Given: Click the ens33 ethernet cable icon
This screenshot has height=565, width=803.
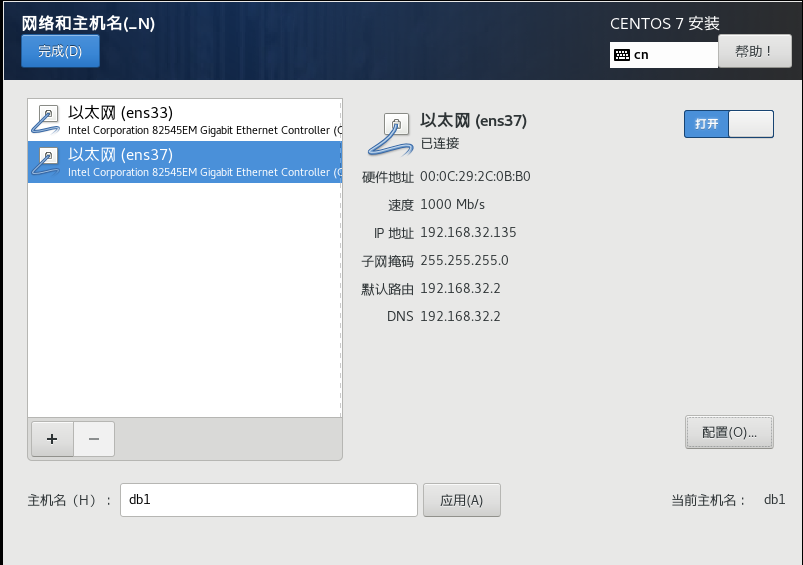Looking at the screenshot, I should [47, 119].
